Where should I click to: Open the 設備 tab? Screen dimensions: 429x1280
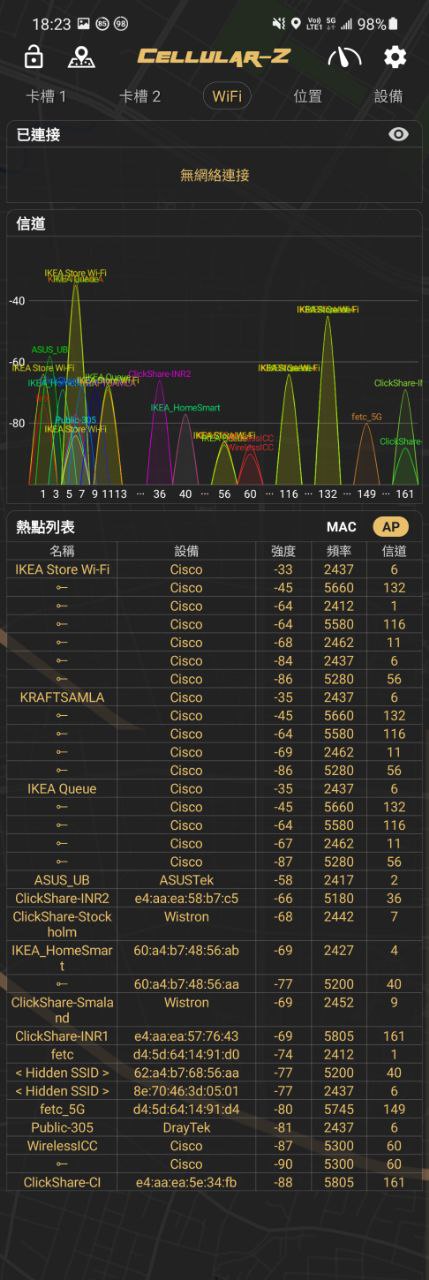388,96
